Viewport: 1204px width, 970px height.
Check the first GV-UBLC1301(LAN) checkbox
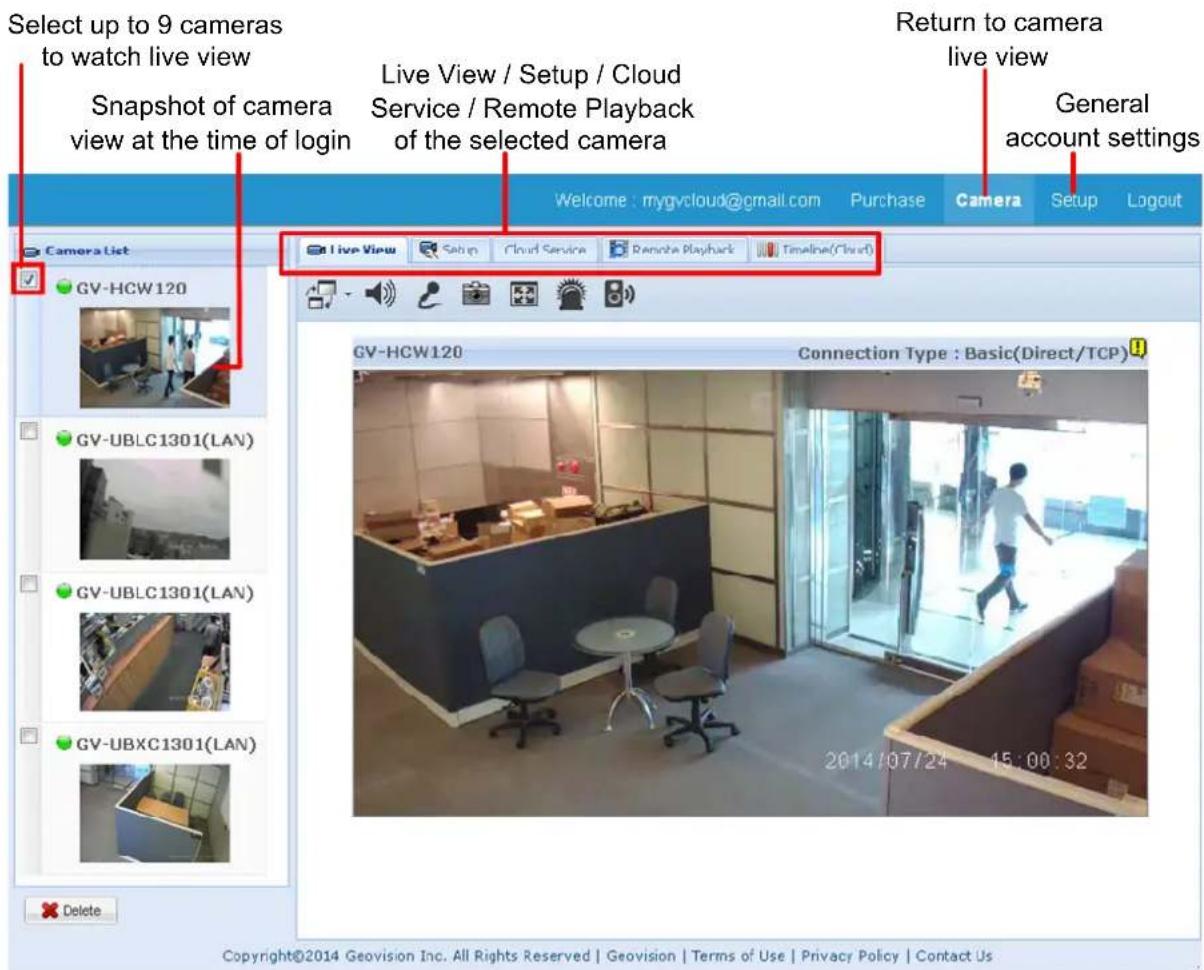pyautogui.click(x=29, y=431)
